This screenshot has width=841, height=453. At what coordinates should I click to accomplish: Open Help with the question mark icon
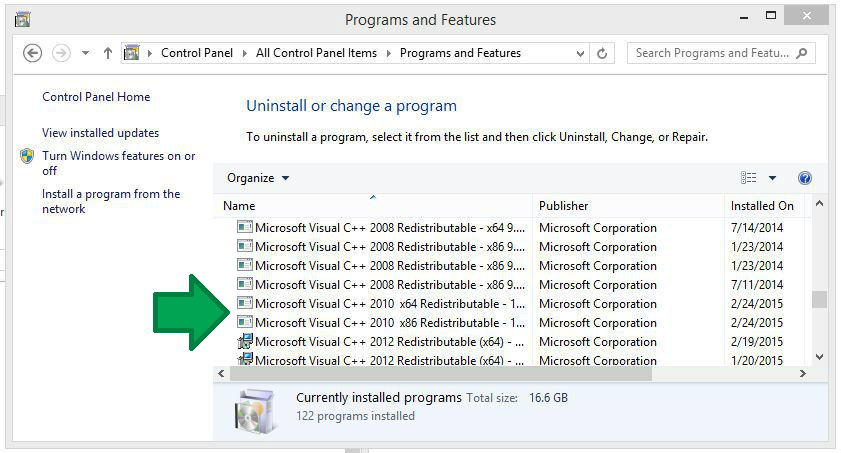(805, 178)
